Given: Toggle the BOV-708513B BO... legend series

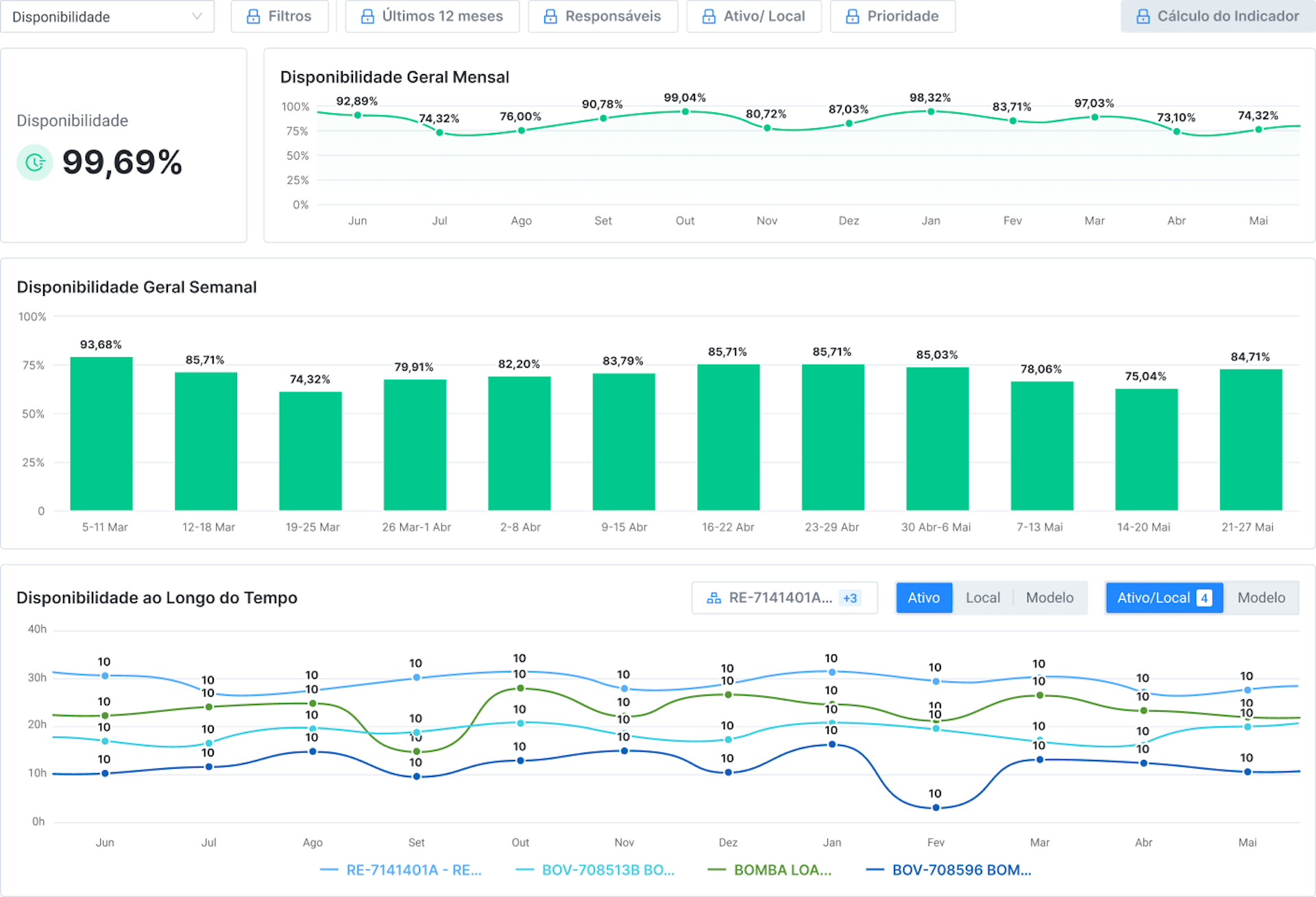Looking at the screenshot, I should [x=595, y=870].
